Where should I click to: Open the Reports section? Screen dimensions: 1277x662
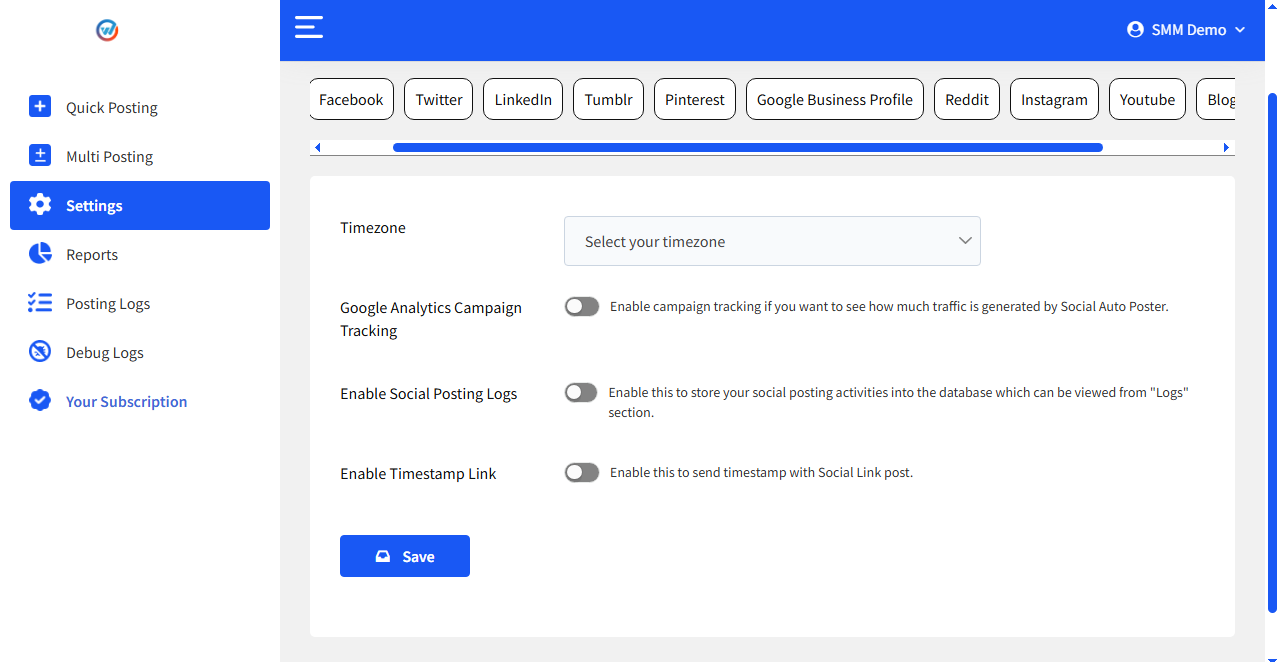(140, 254)
